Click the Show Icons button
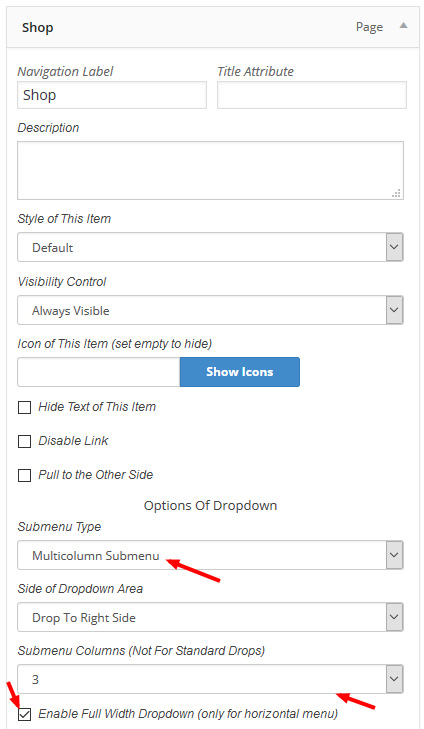The width and height of the screenshot is (424, 729). coord(240,371)
